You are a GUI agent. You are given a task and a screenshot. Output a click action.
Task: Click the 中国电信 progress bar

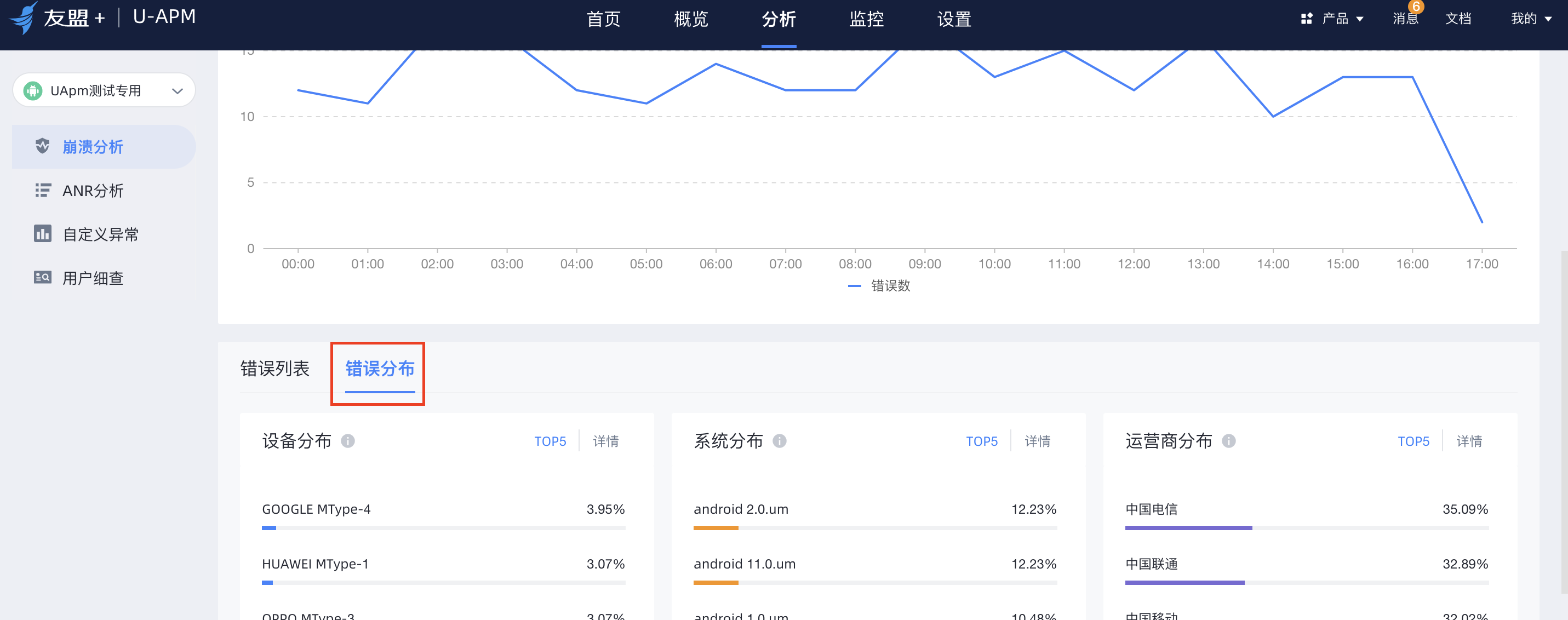point(1306,527)
